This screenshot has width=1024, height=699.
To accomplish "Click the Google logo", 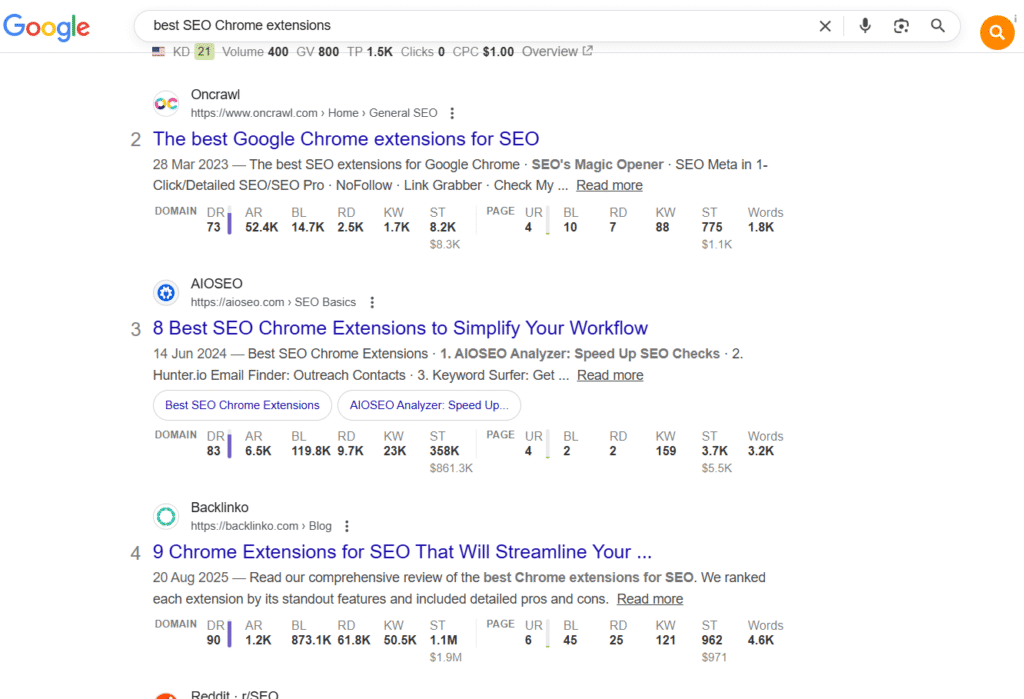I will point(46,28).
